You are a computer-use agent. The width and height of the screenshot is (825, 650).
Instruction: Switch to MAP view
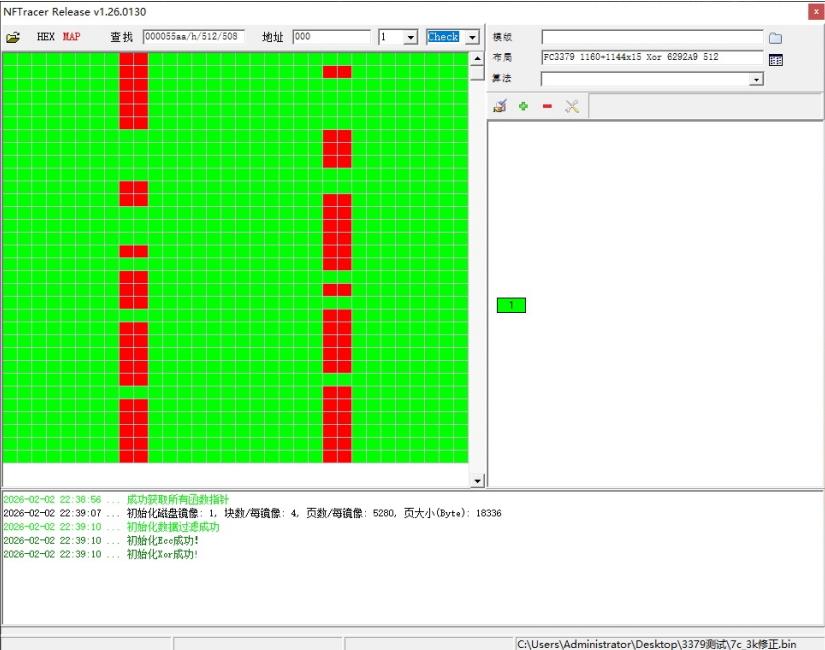pos(72,36)
